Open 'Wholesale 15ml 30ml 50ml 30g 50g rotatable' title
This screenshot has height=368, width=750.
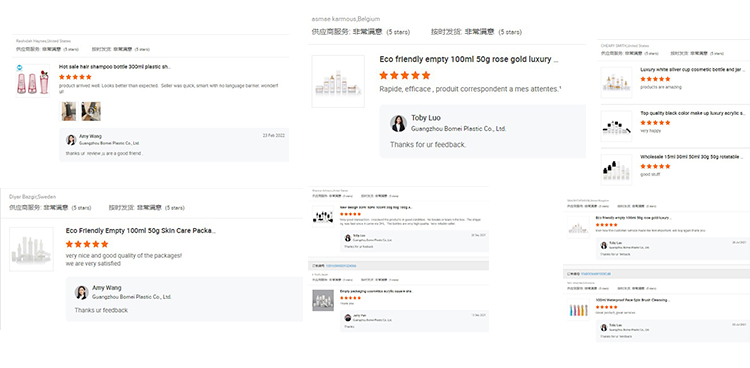[692, 157]
